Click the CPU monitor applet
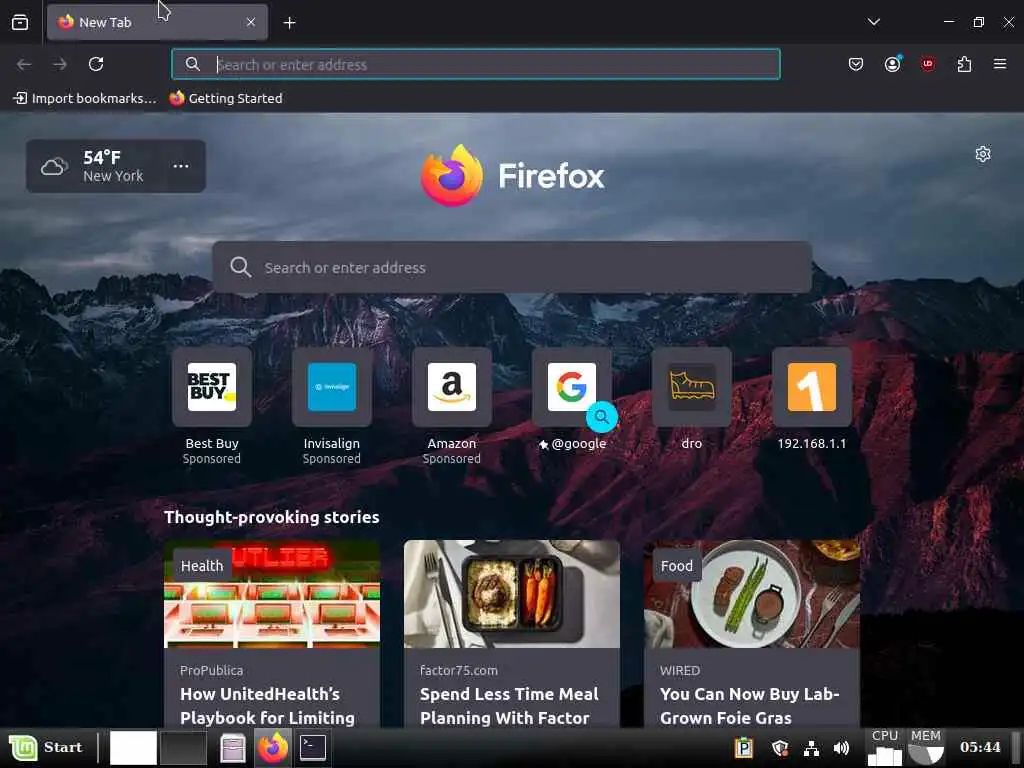Image resolution: width=1024 pixels, height=768 pixels. click(x=885, y=747)
